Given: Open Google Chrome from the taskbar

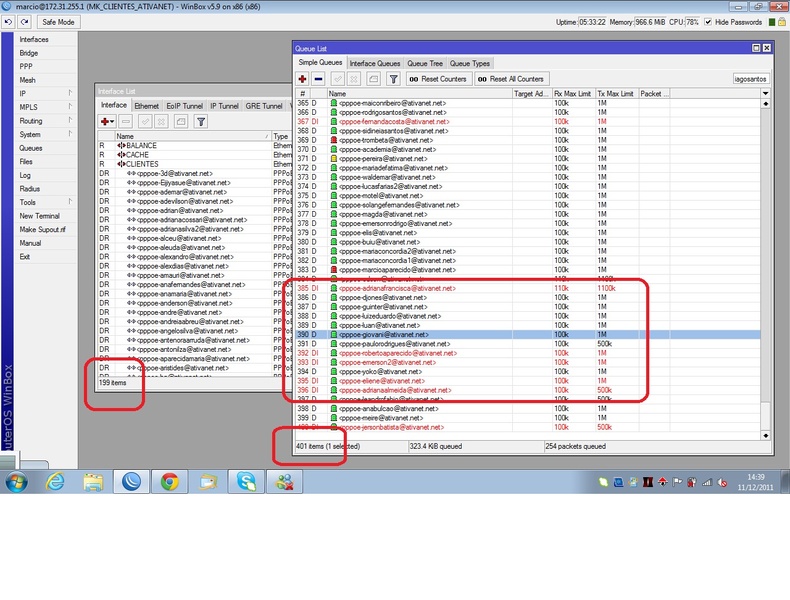Looking at the screenshot, I should tap(169, 483).
